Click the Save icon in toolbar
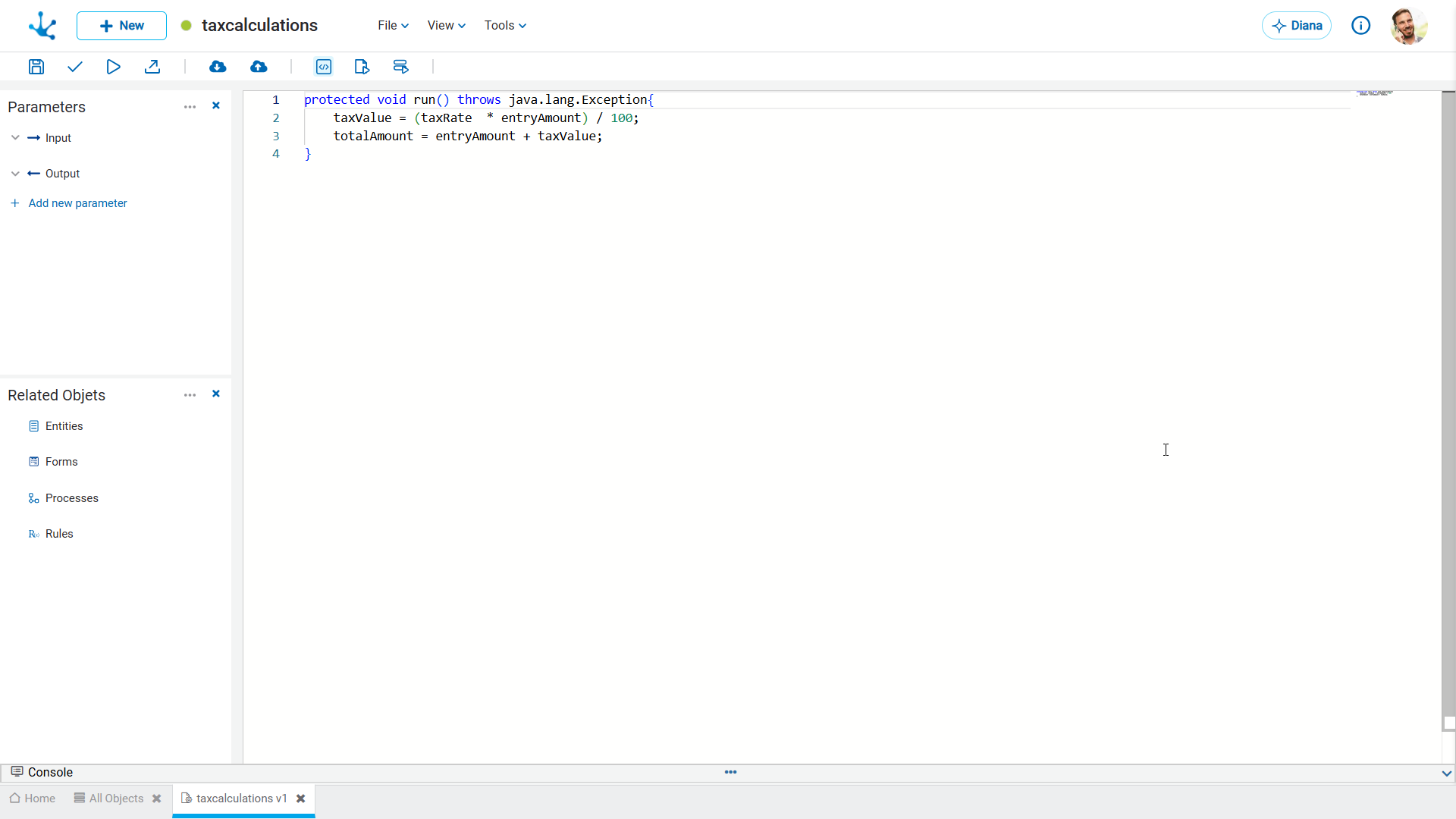Viewport: 1456px width, 819px height. pyautogui.click(x=36, y=67)
